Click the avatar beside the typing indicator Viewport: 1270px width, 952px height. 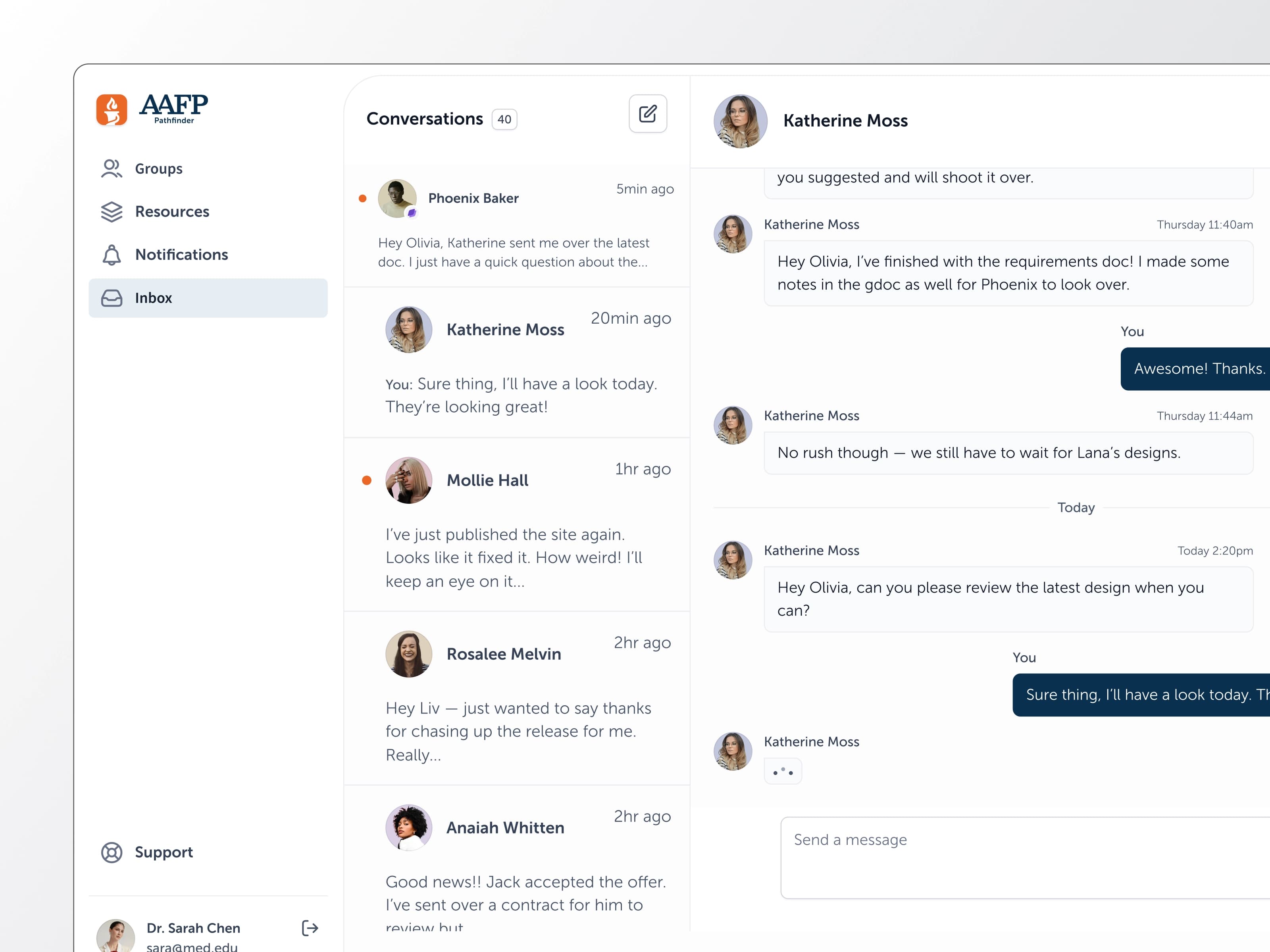733,751
